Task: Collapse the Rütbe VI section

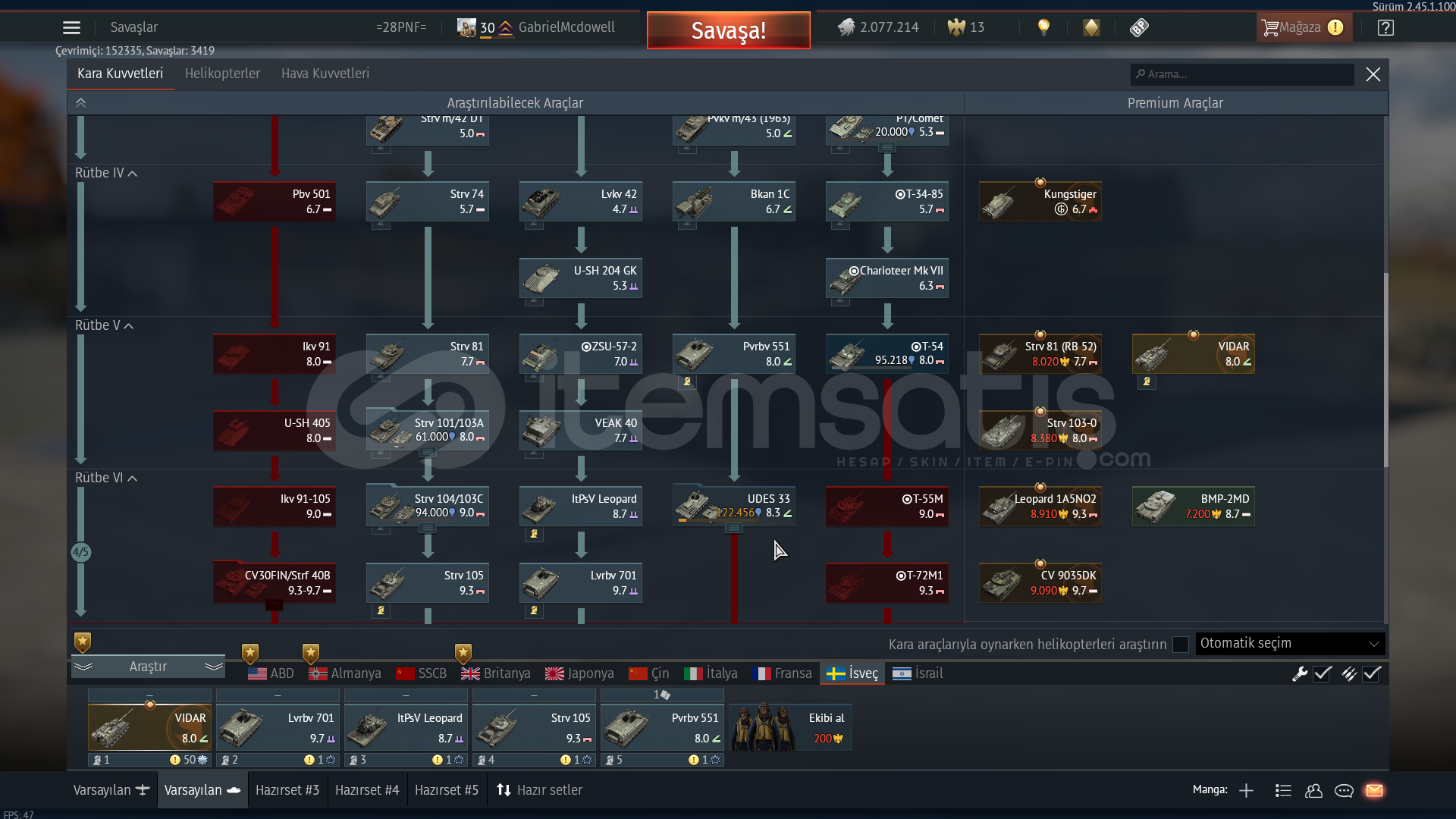Action: (x=132, y=479)
